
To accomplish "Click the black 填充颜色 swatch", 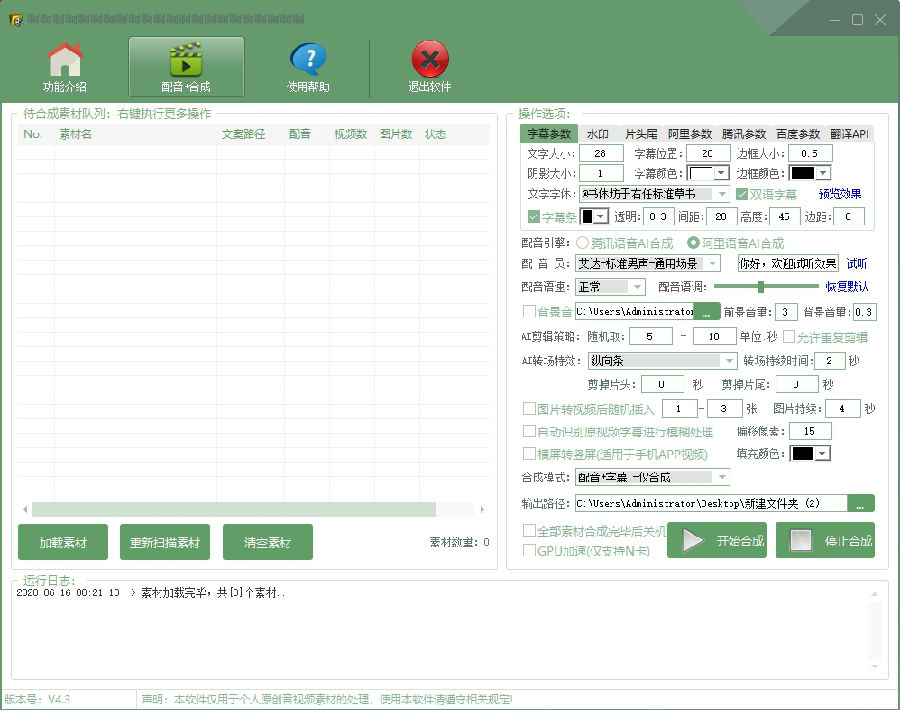I will point(802,453).
